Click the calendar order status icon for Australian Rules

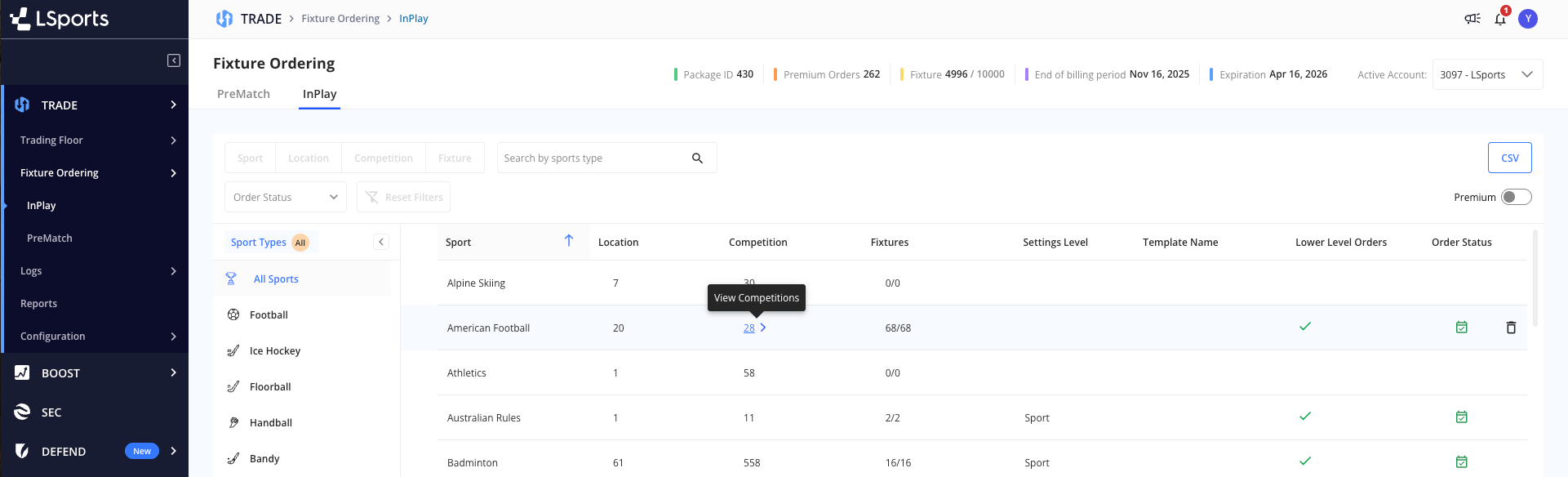(1461, 417)
